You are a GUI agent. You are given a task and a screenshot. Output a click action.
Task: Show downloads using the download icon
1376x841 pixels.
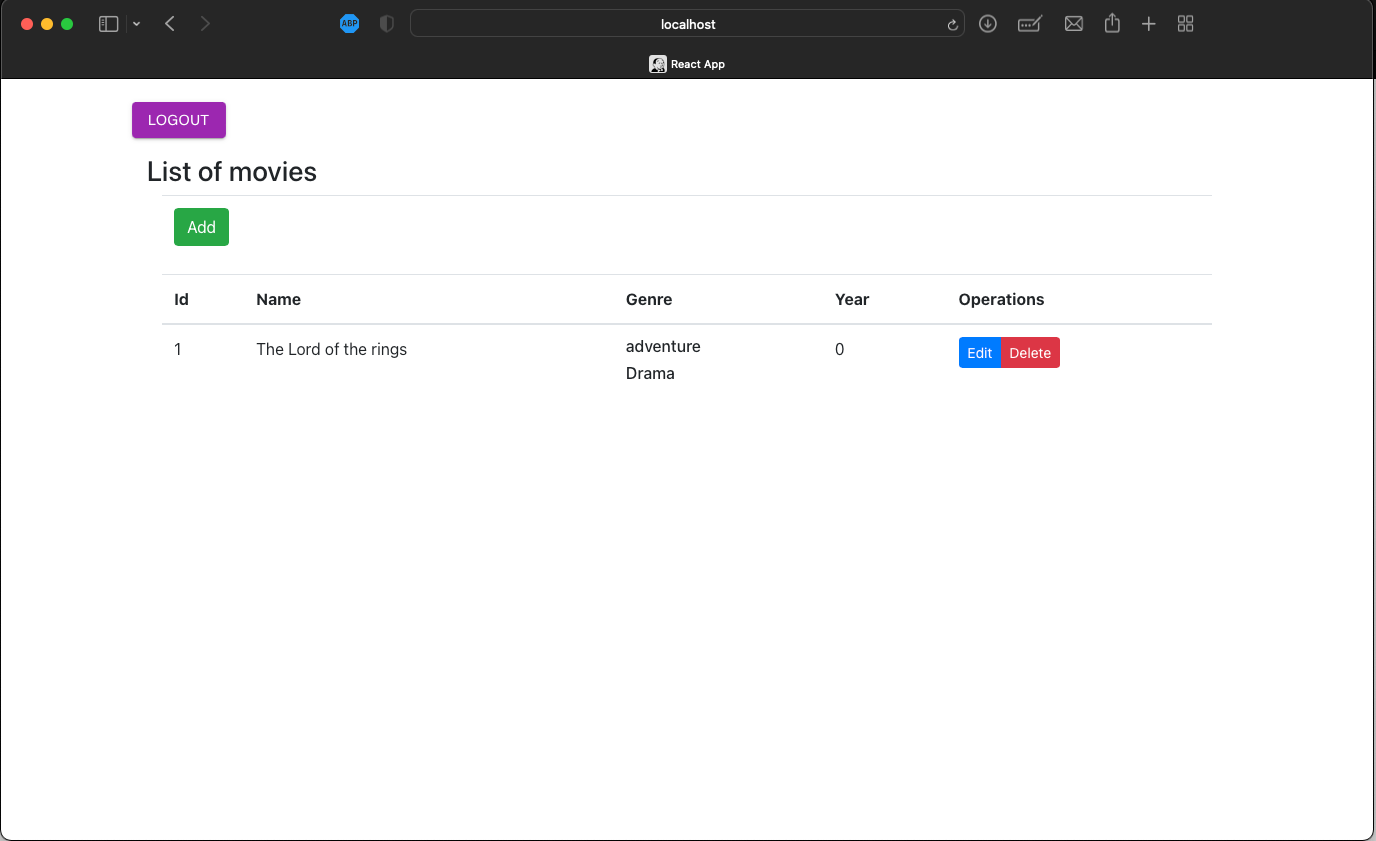point(988,24)
